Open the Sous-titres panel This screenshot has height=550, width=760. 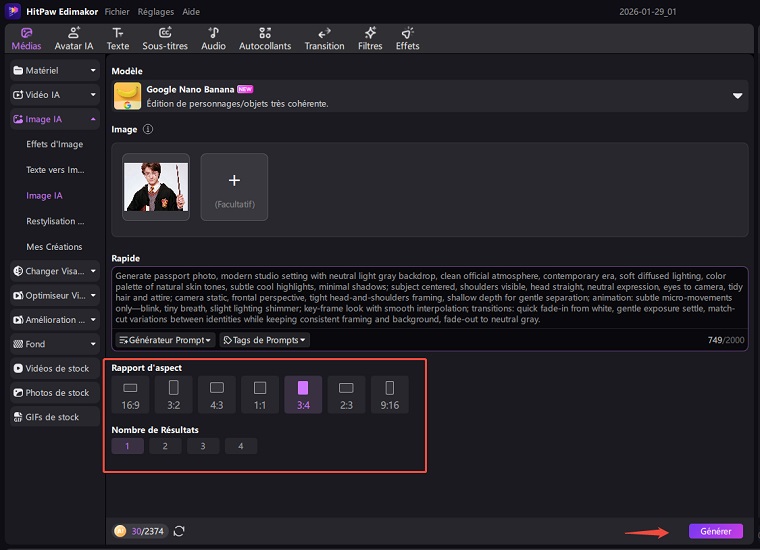(165, 39)
